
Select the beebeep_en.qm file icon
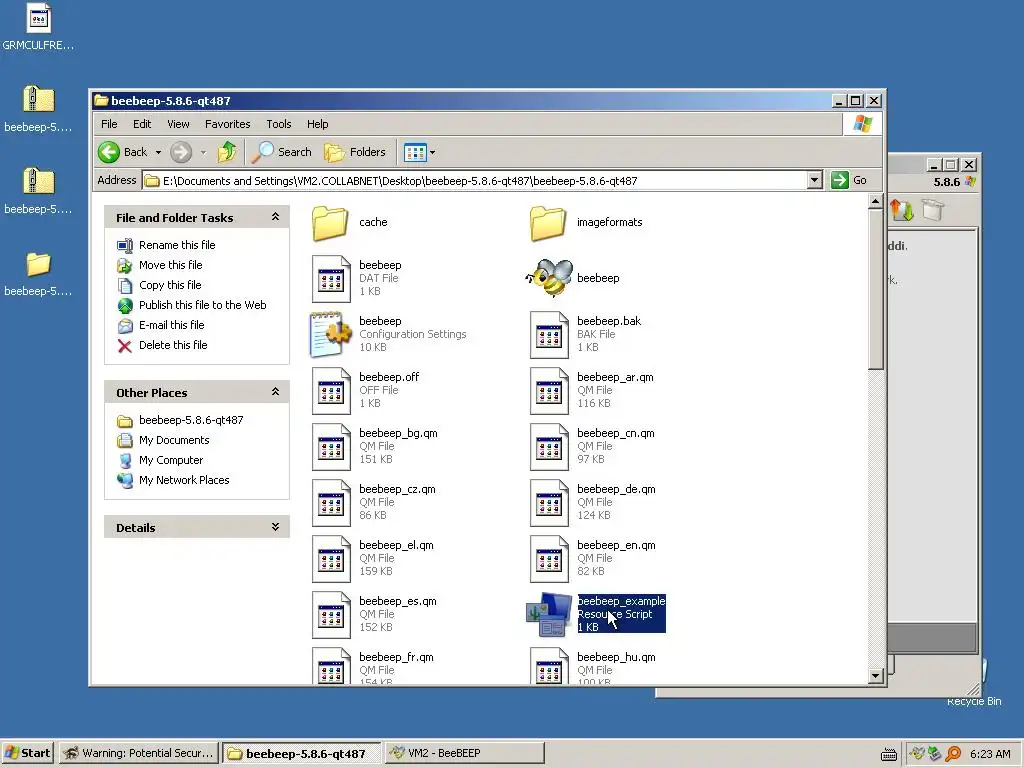tap(549, 560)
